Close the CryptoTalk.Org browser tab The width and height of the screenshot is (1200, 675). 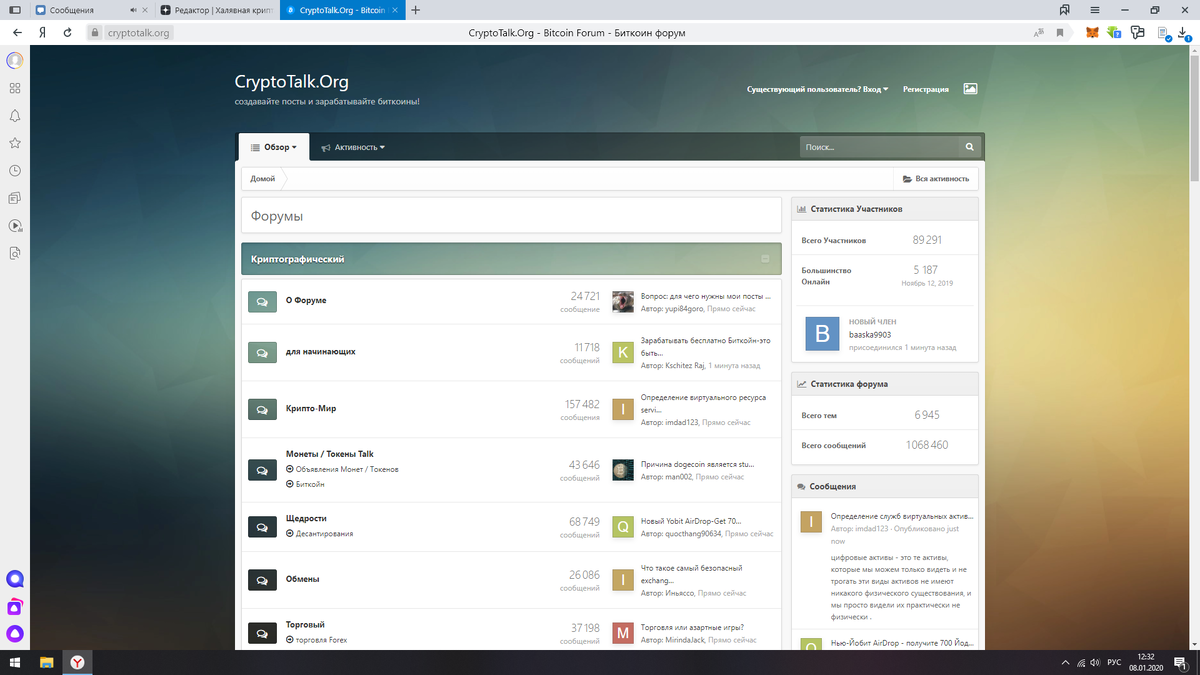tap(393, 10)
